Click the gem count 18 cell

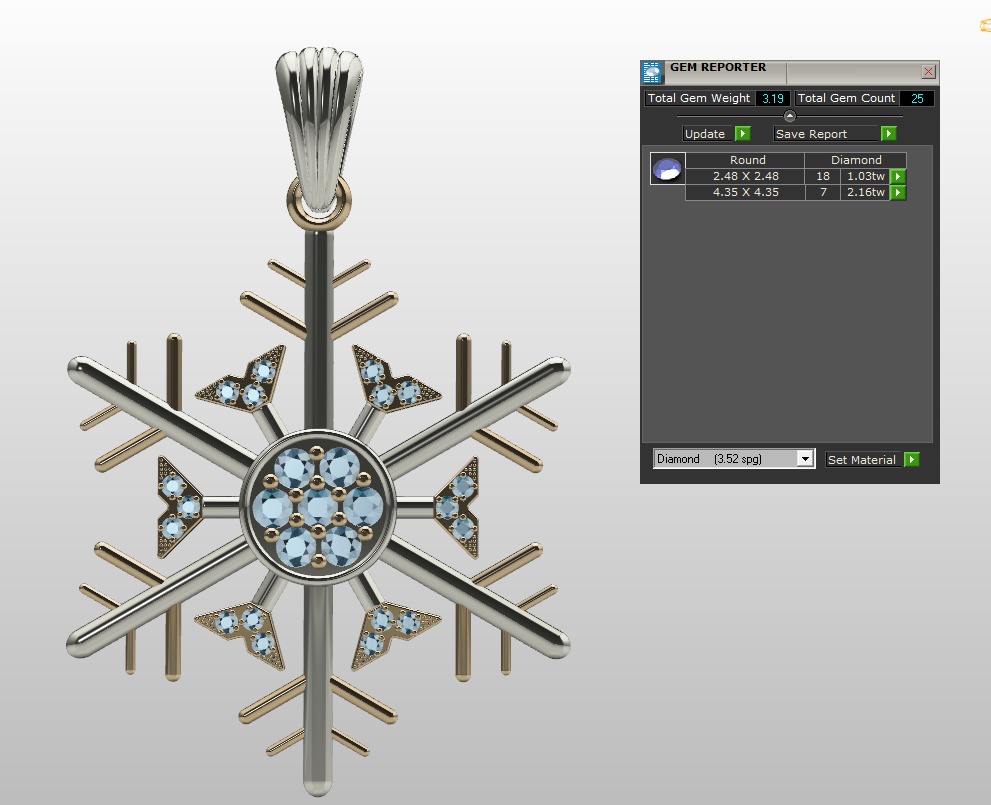point(823,176)
